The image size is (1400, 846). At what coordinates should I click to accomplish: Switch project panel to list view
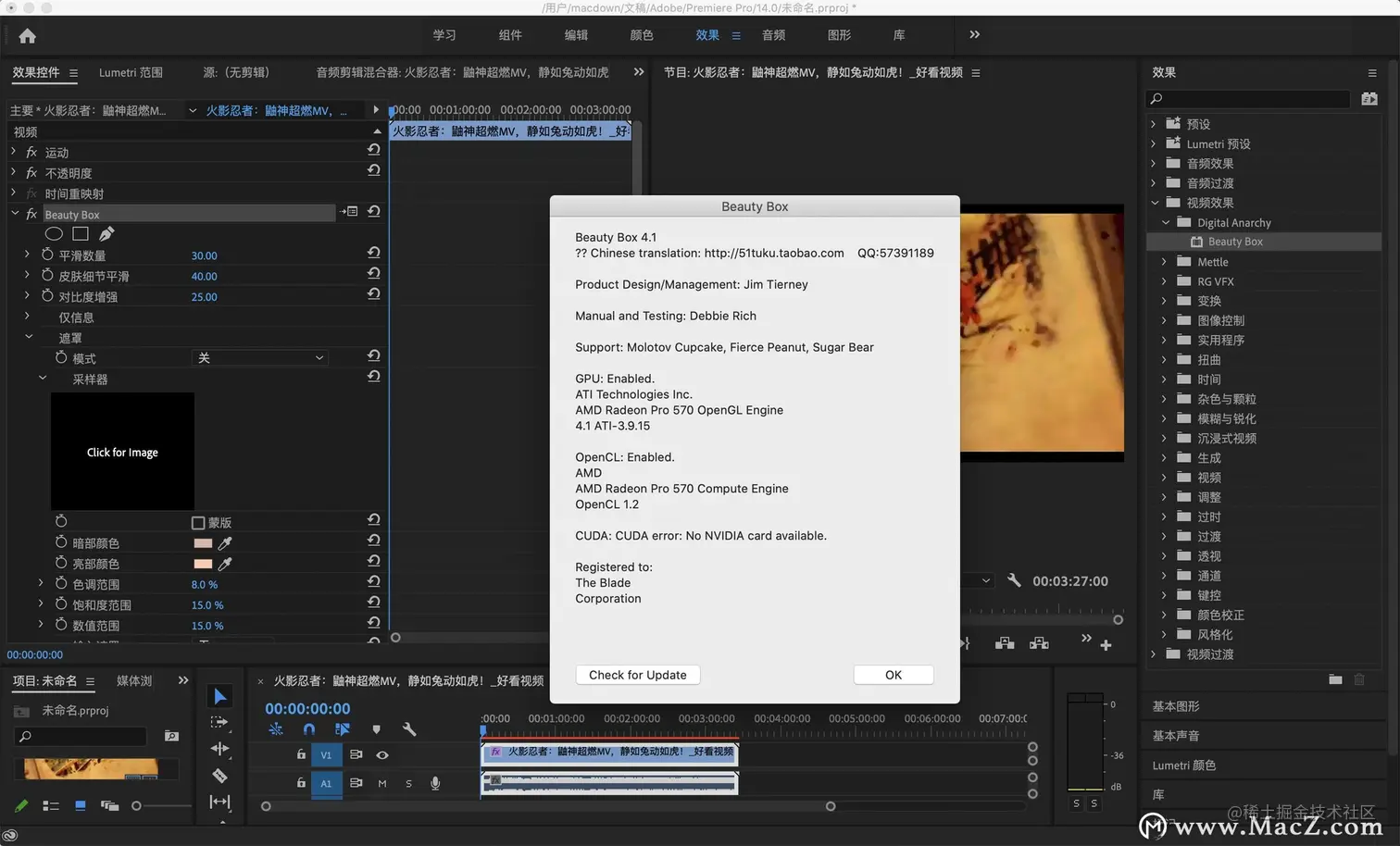[x=51, y=806]
